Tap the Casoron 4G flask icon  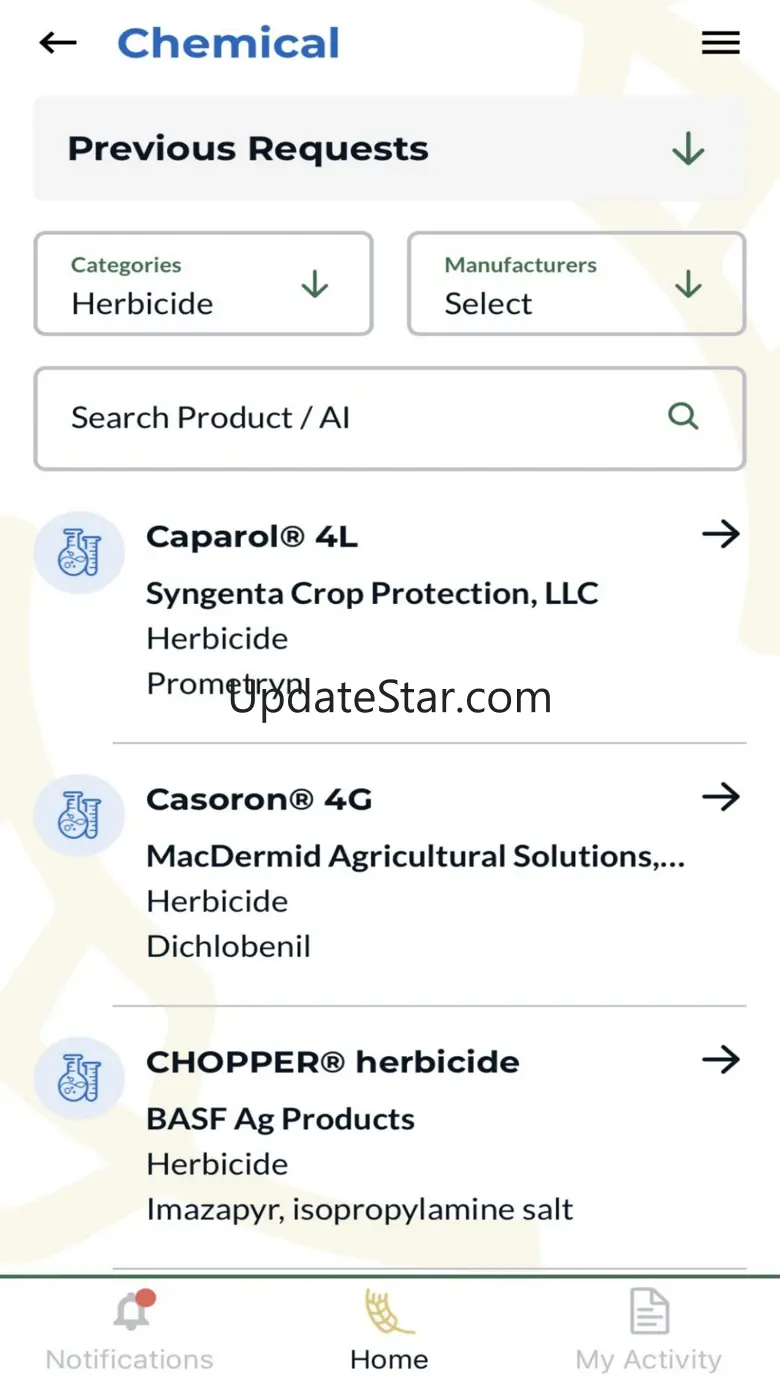(79, 816)
